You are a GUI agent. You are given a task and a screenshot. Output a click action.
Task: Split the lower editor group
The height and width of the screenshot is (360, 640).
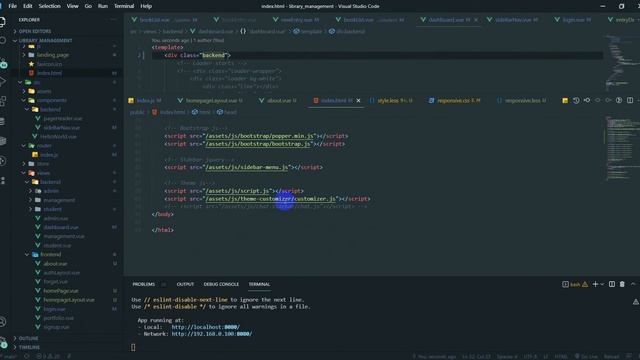tap(630, 100)
